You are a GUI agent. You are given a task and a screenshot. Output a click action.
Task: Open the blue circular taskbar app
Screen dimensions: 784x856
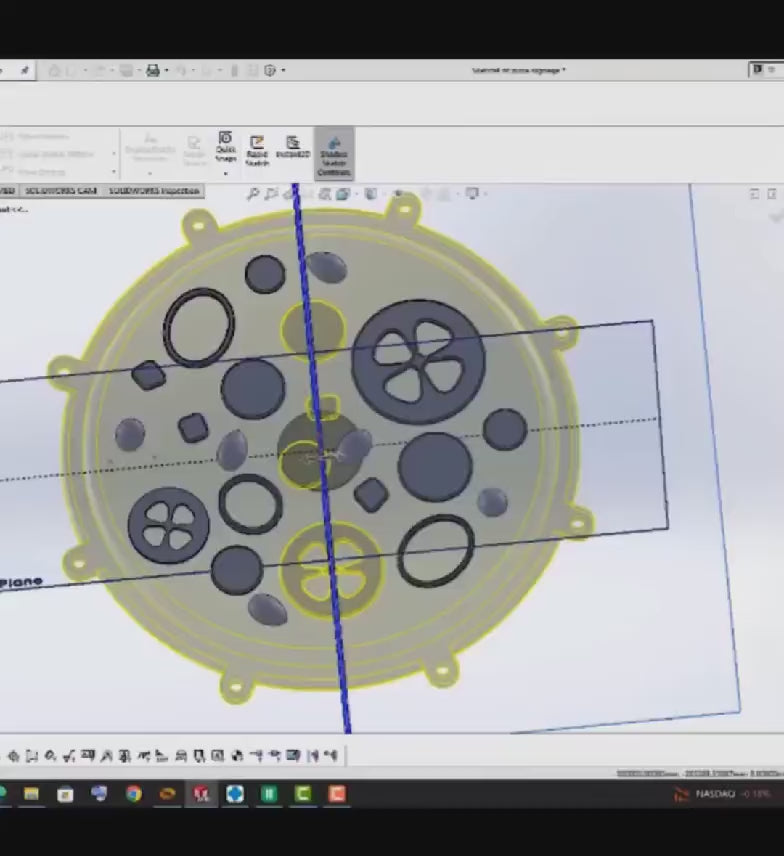235,794
